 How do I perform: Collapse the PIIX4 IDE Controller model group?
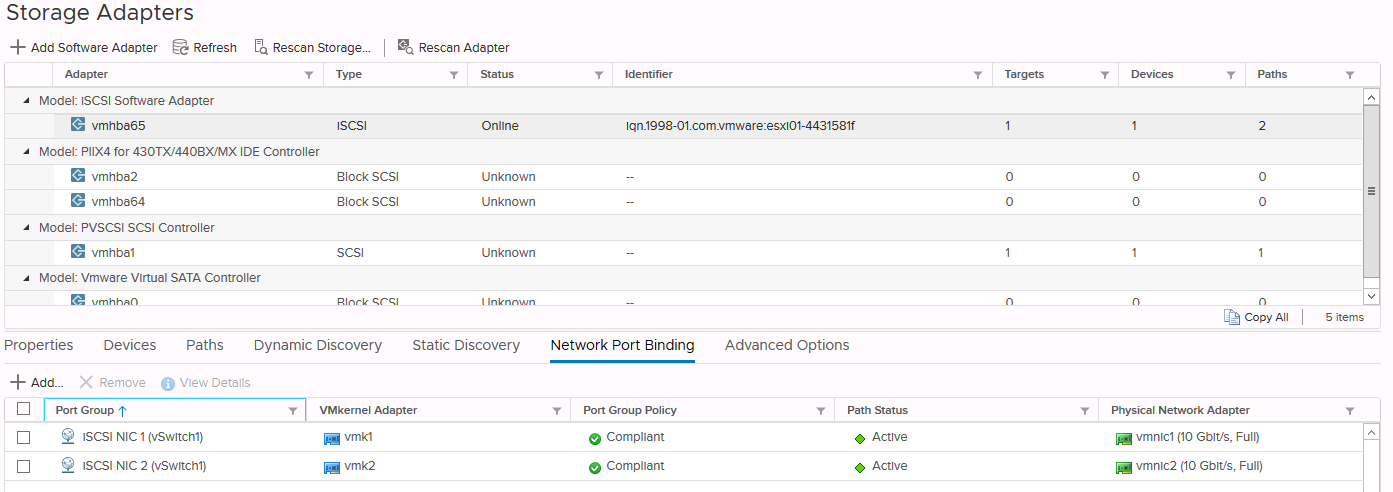[27, 152]
